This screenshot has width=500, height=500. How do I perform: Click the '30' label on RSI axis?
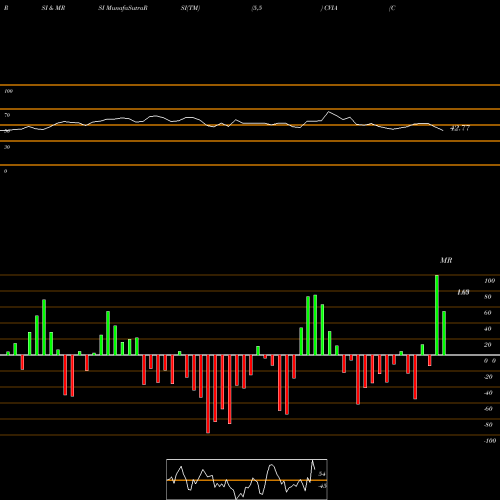7,147
